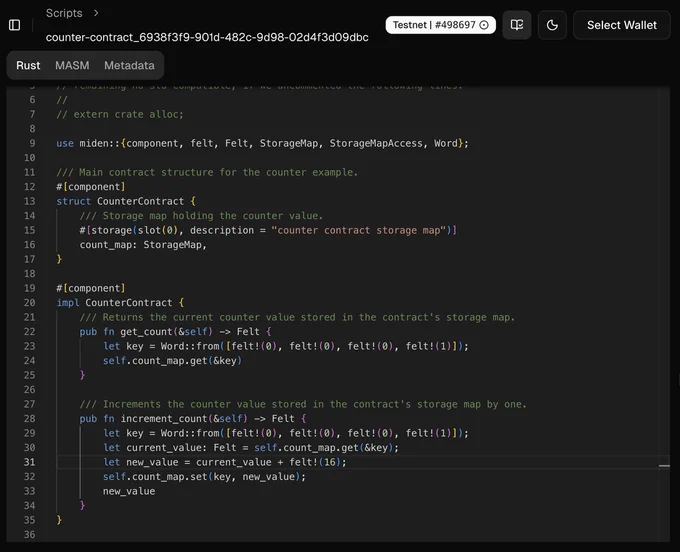Click 'Increments the counter value' comment
The height and width of the screenshot is (552, 680).
pos(303,405)
